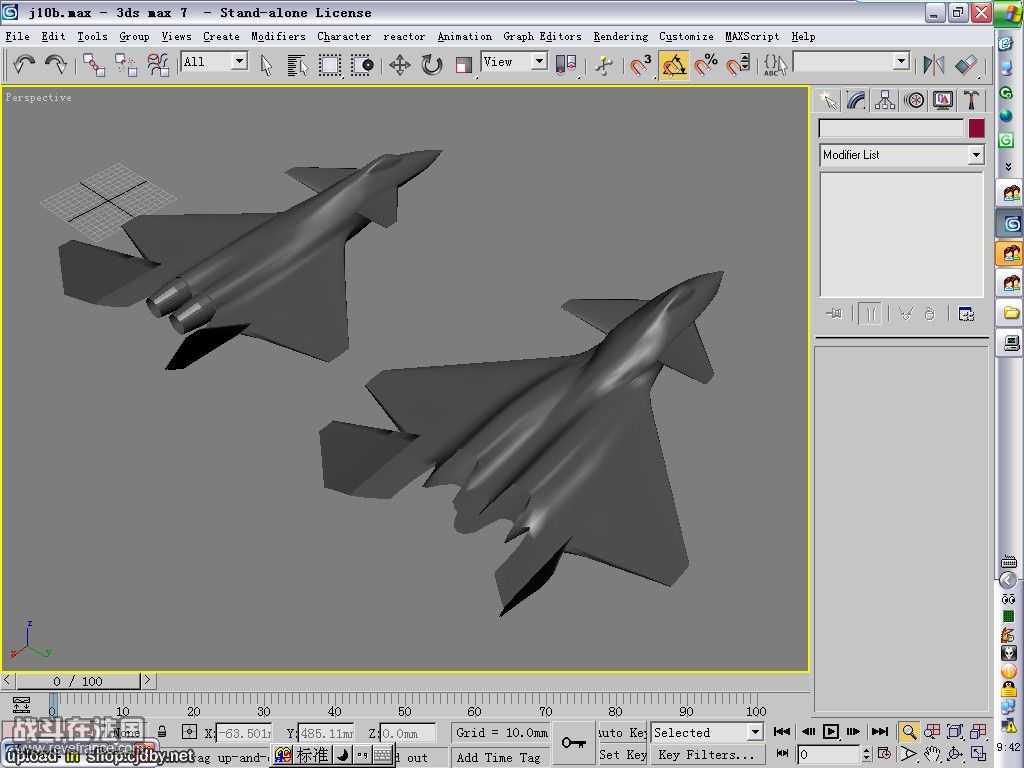The image size is (1024, 768).
Task: Open the Time Configuration dialog icon
Action: (x=884, y=754)
